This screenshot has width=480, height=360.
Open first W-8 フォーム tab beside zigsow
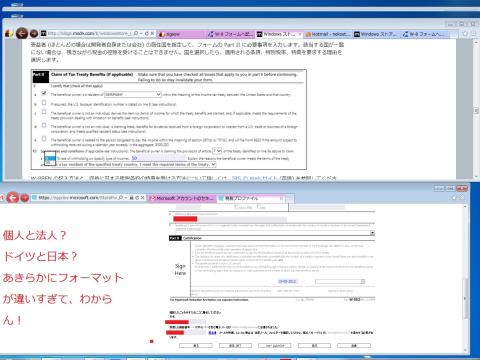230,34
